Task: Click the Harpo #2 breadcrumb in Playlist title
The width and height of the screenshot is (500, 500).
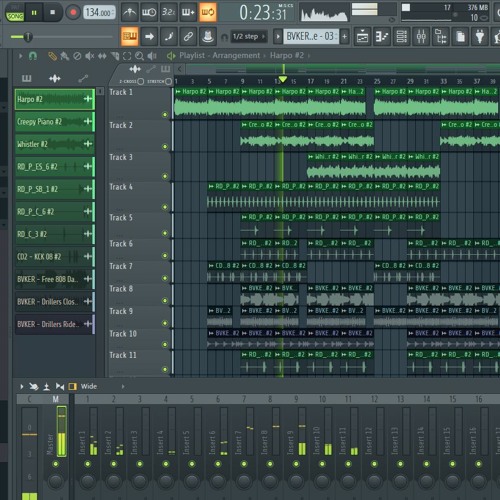Action: click(x=287, y=55)
